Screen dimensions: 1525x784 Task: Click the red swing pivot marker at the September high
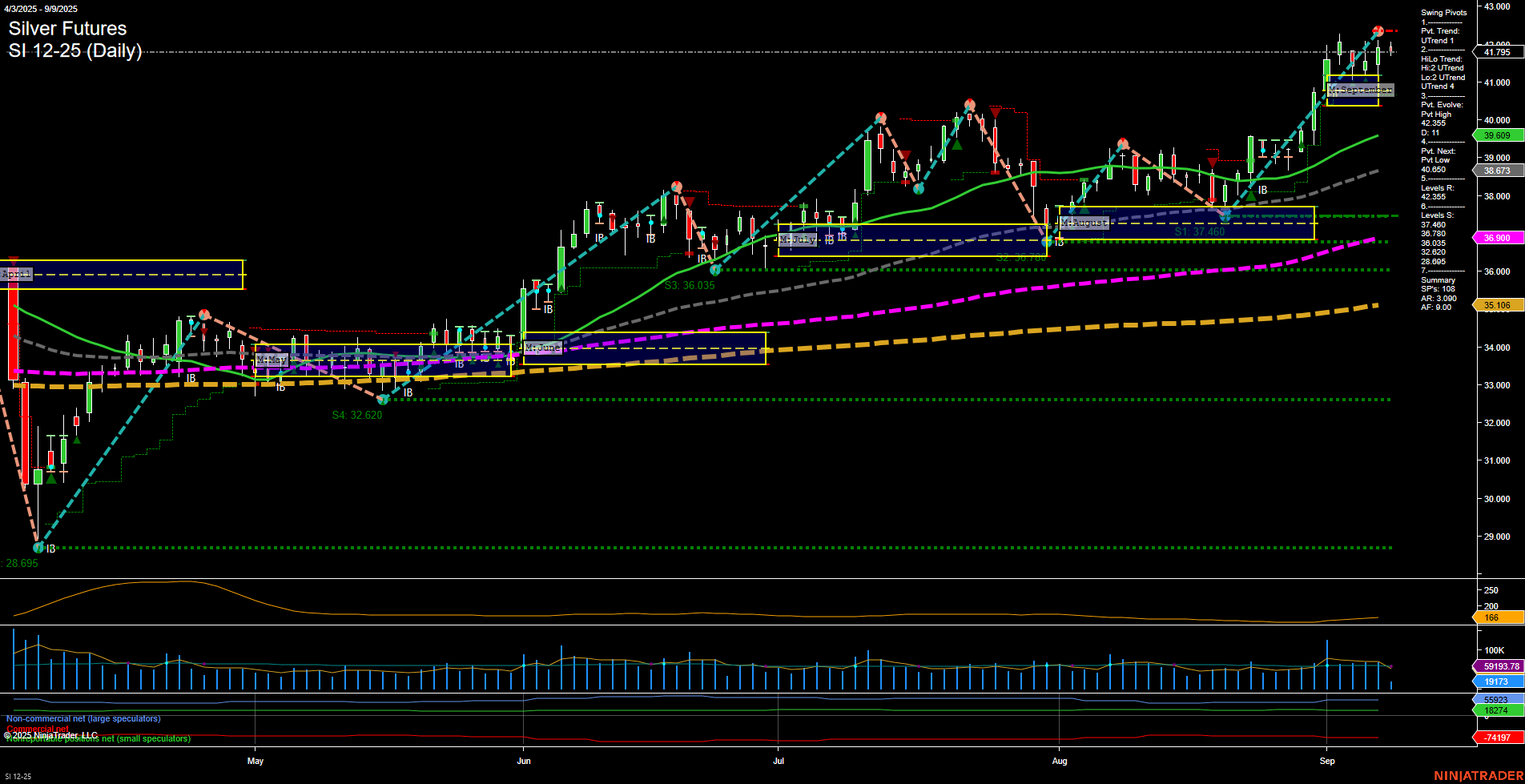(x=1377, y=31)
